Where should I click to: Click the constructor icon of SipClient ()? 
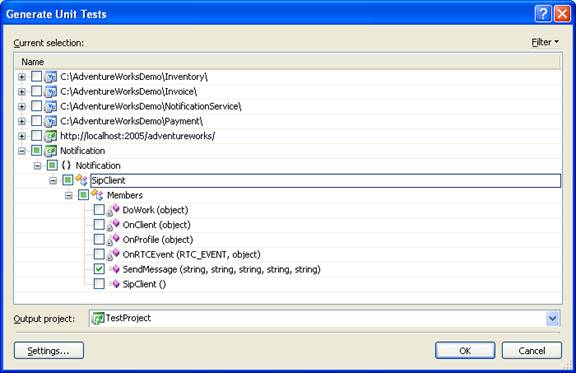tap(114, 284)
